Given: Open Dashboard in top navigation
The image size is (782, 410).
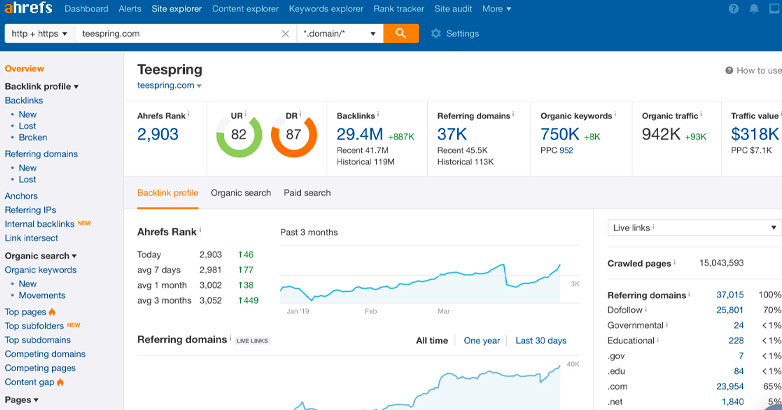Looking at the screenshot, I should click(86, 8).
